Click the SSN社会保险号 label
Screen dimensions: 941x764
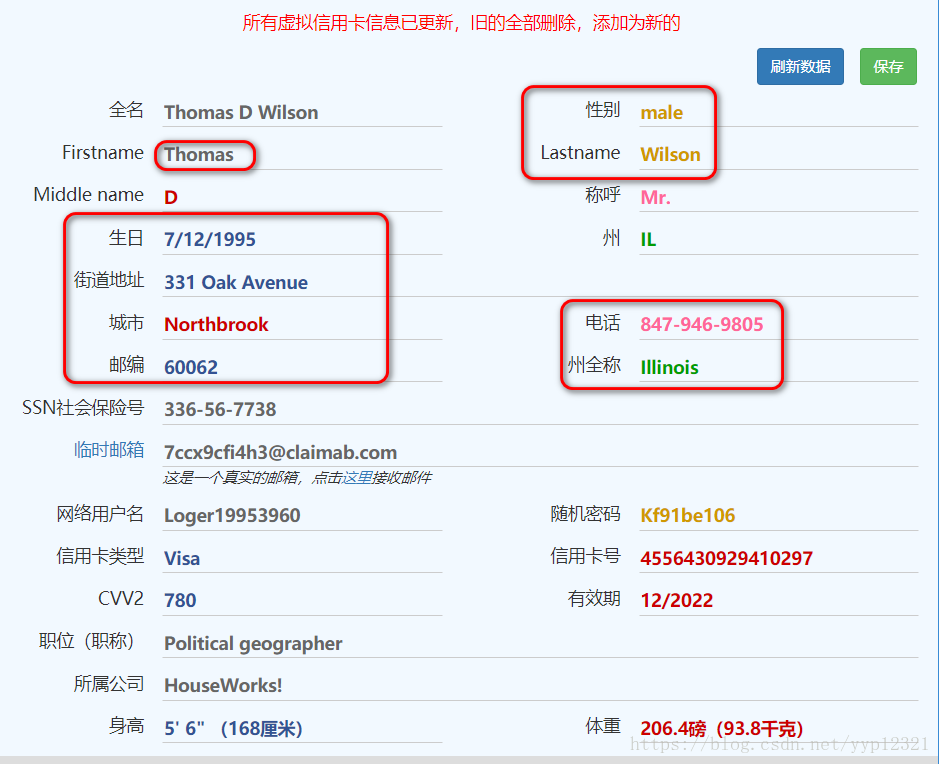pyautogui.click(x=83, y=408)
